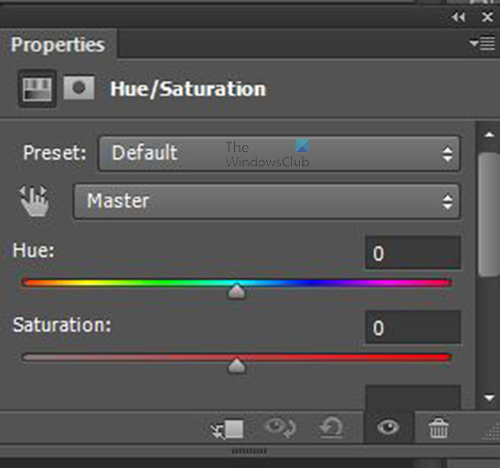The image size is (500, 468).
Task: Reset adjustment to defaults
Action: coord(331,428)
